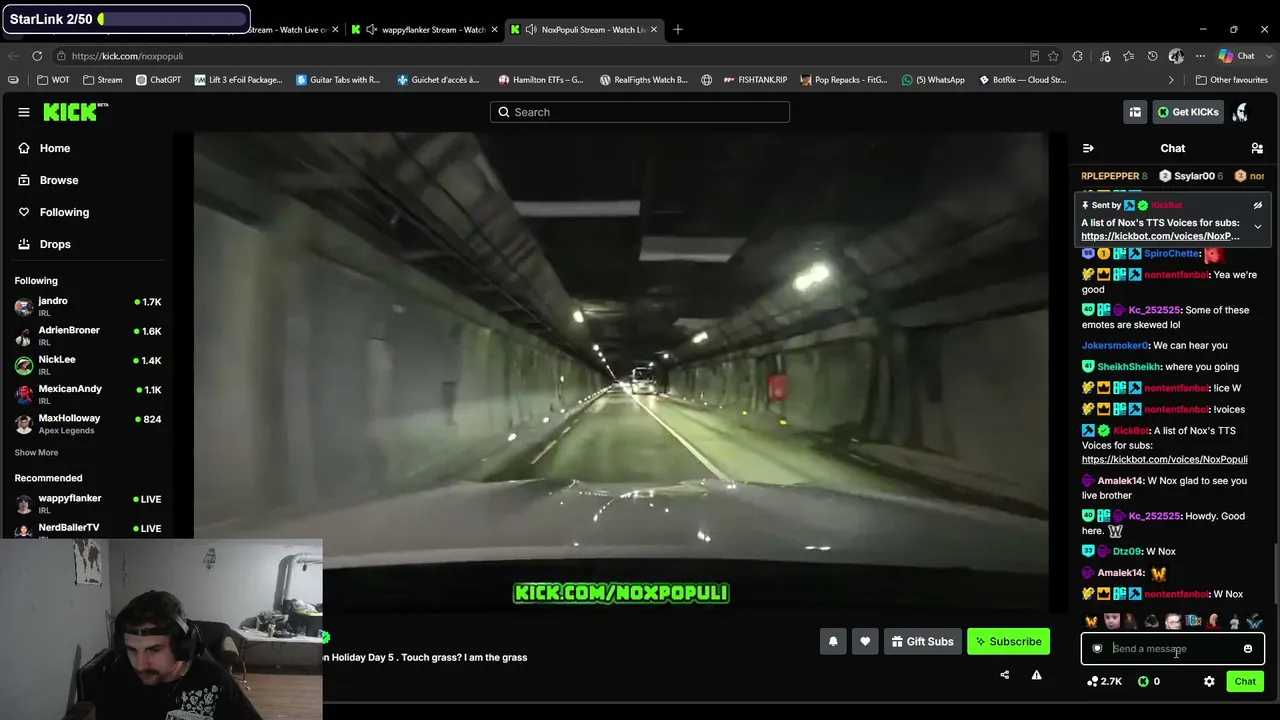Open the browser three-dot settings menu
The width and height of the screenshot is (1280, 720).
(x=1199, y=56)
